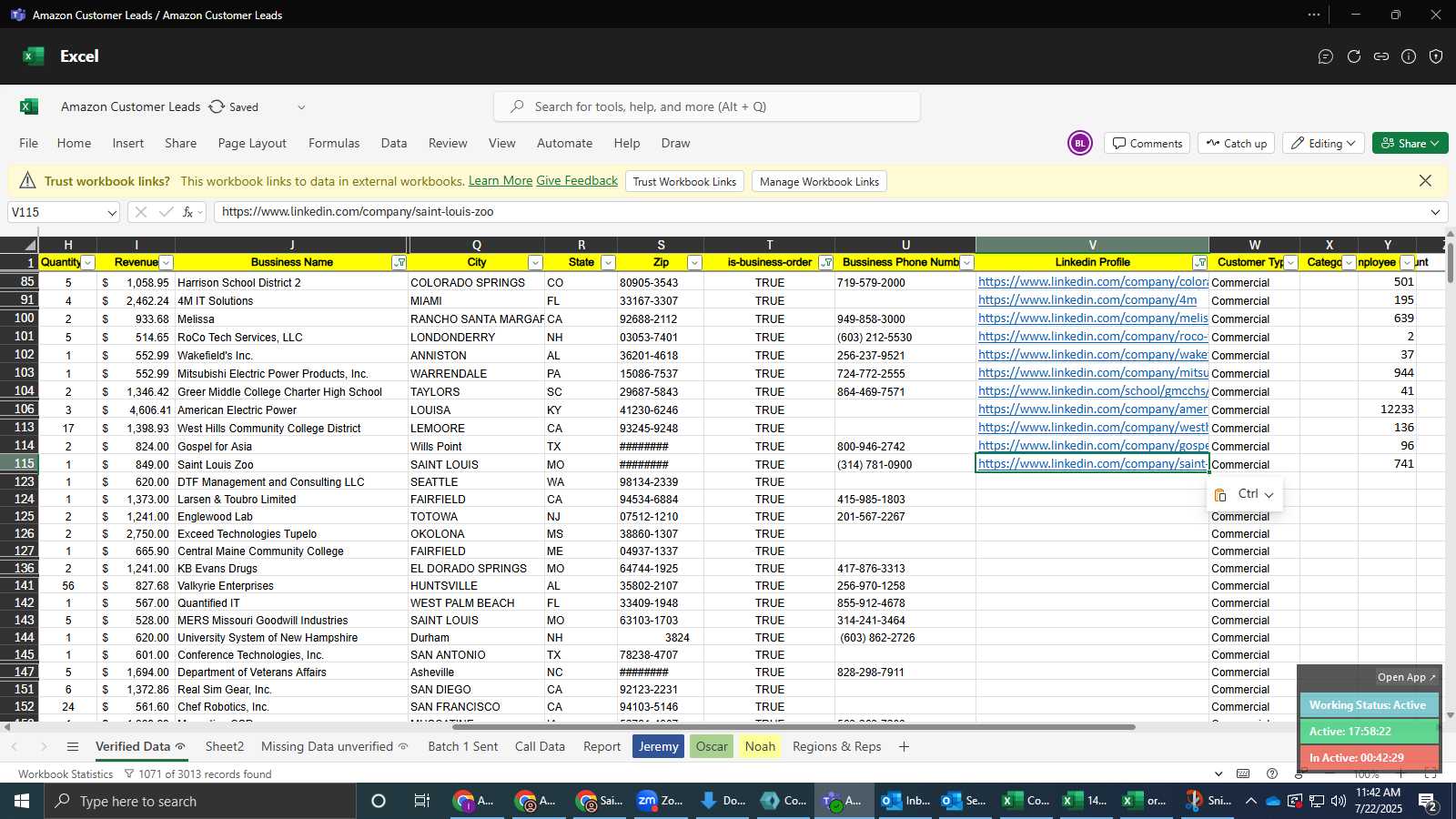
Task: Open the Ctrl paste options dropdown
Action: coord(1247,494)
